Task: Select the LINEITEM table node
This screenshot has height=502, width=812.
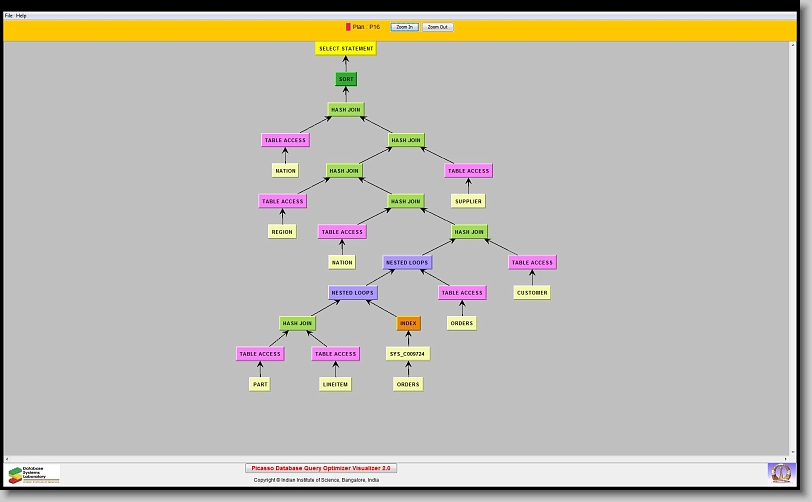Action: pos(335,384)
